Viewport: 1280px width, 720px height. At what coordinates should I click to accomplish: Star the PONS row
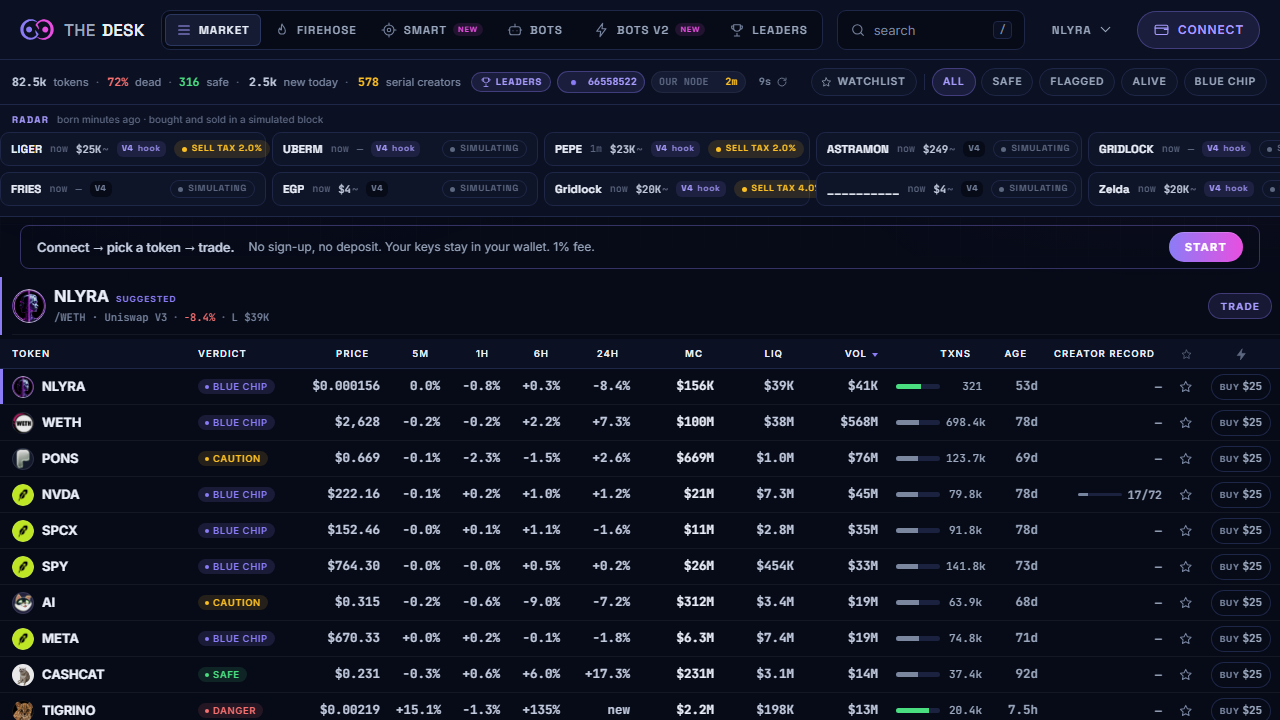click(x=1186, y=458)
